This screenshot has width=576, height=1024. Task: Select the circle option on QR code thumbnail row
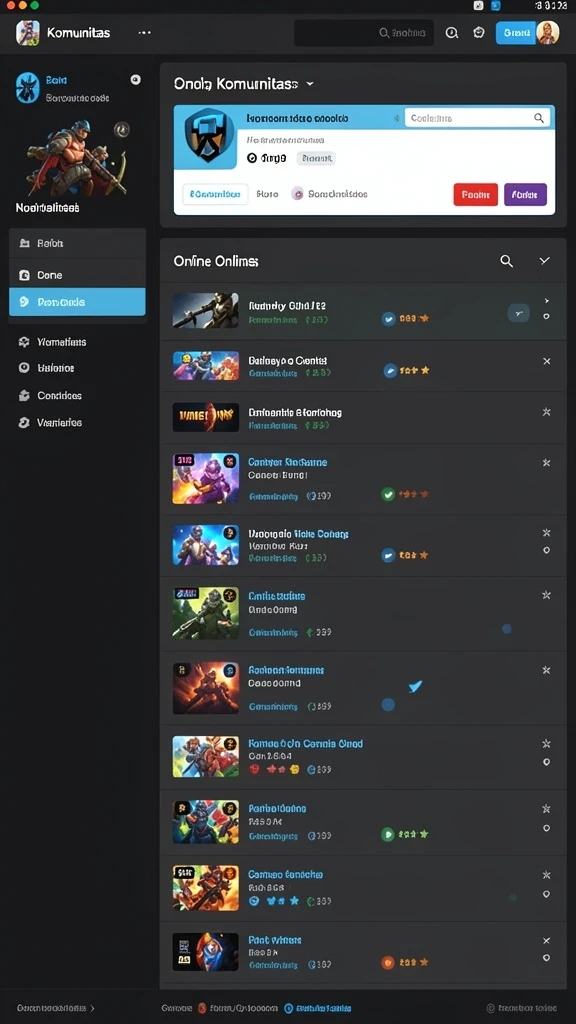point(547,957)
